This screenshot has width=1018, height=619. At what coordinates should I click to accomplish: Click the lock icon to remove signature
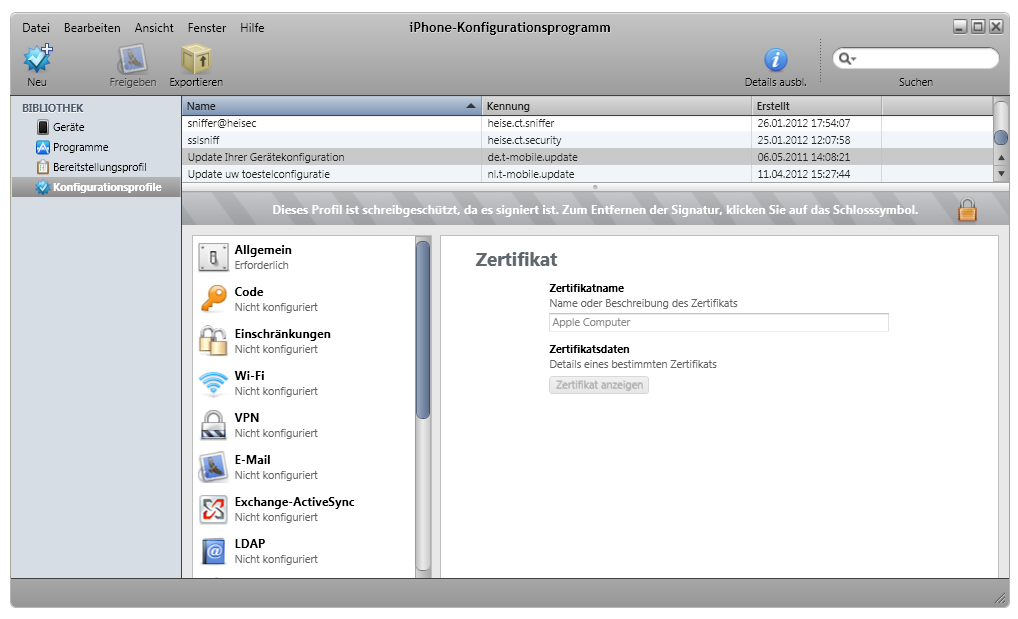[x=966, y=211]
